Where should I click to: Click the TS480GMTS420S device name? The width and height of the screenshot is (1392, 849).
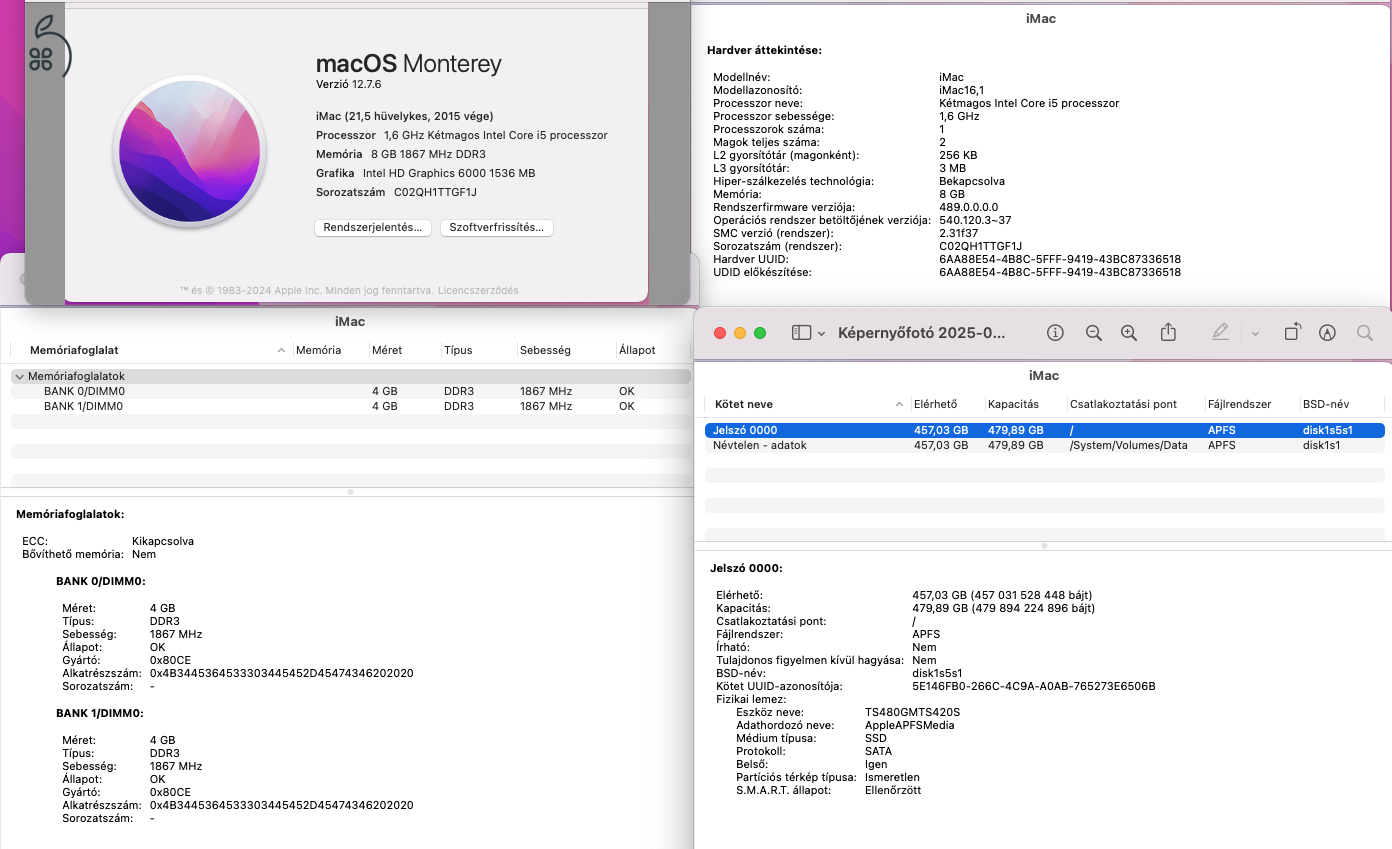tap(912, 712)
